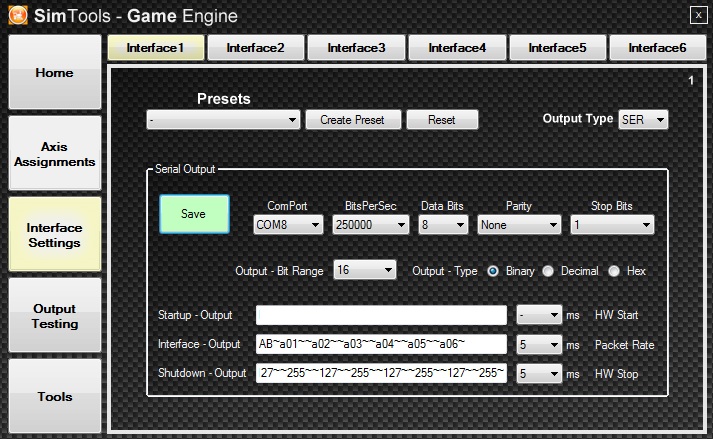Viewport: 713px width, 439px height.
Task: Close the Game Engine window
Action: 697,14
